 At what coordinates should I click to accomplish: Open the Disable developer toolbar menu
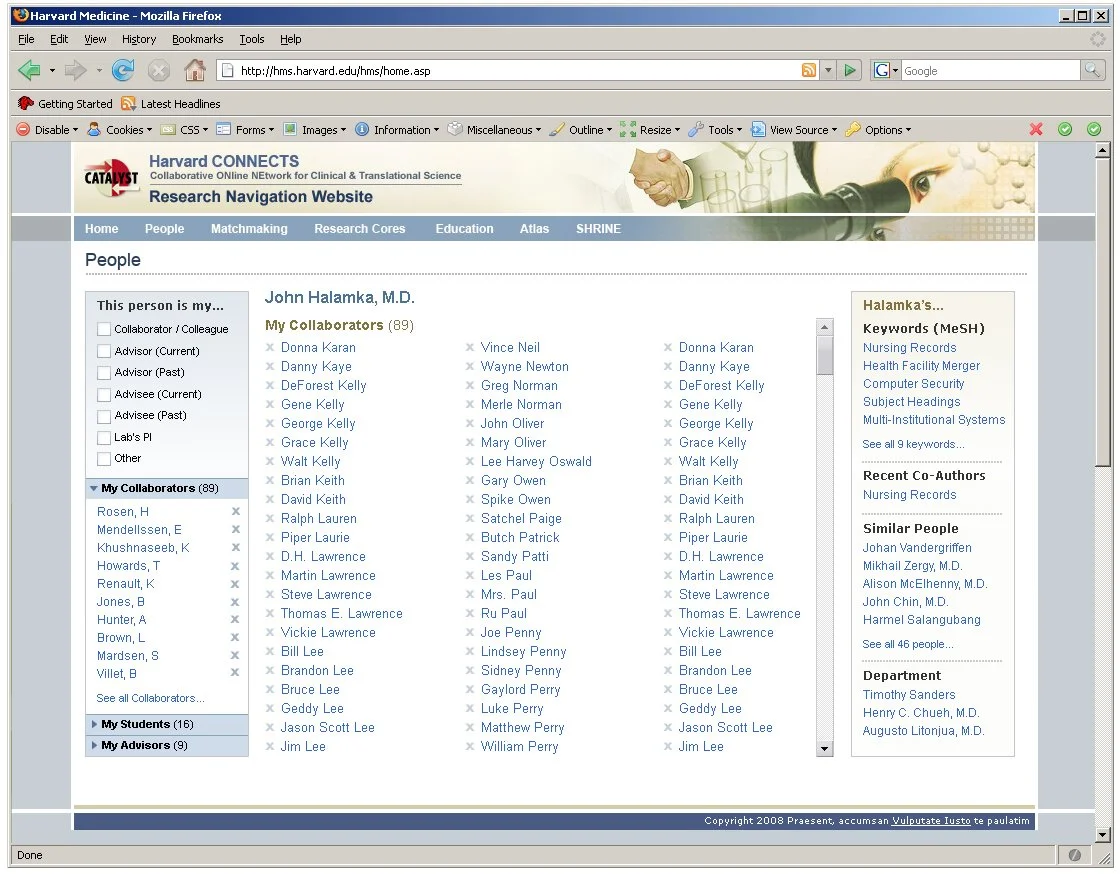click(x=47, y=129)
